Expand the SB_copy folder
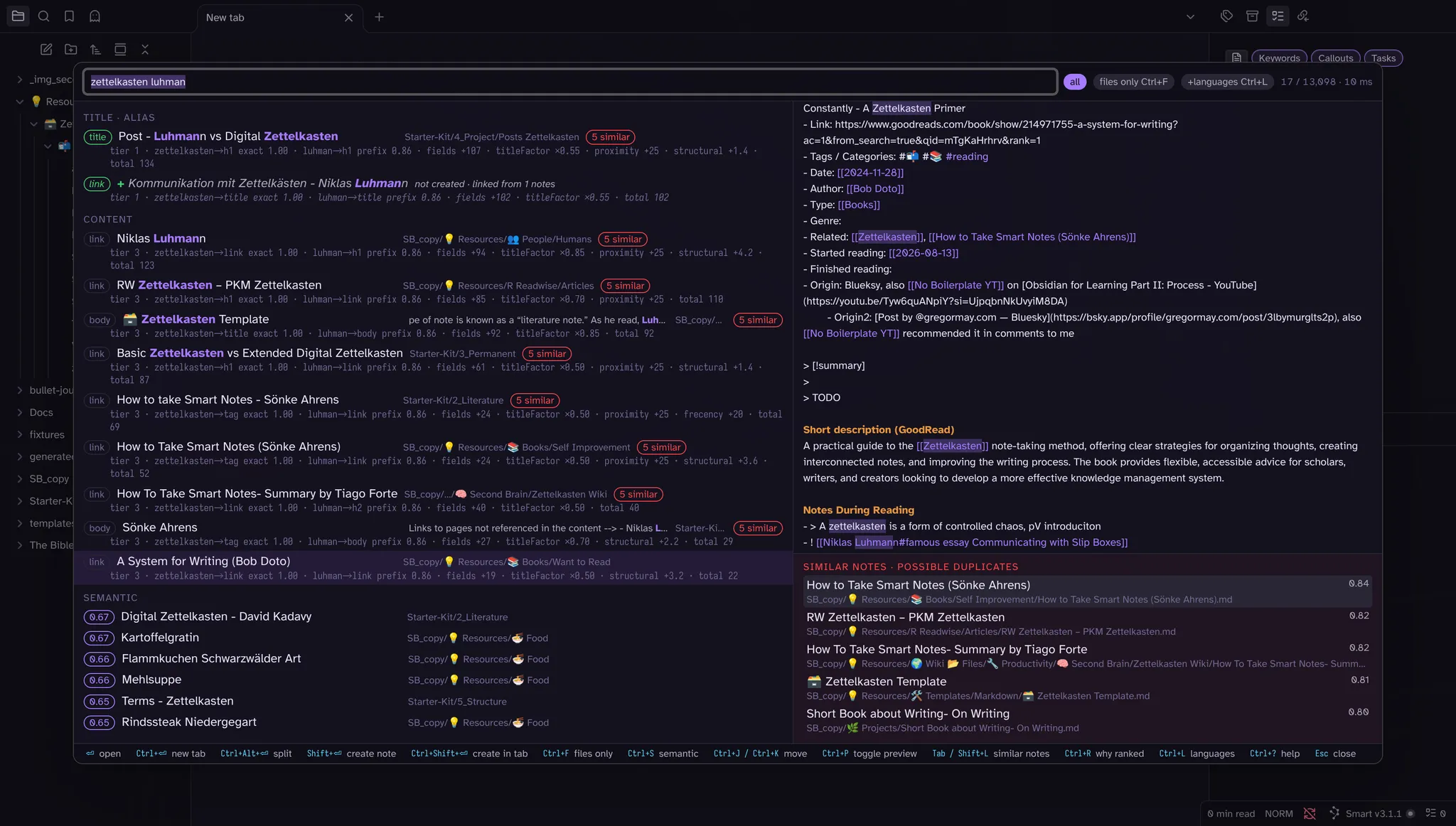Screen dimensions: 1456x826 (x=20, y=479)
